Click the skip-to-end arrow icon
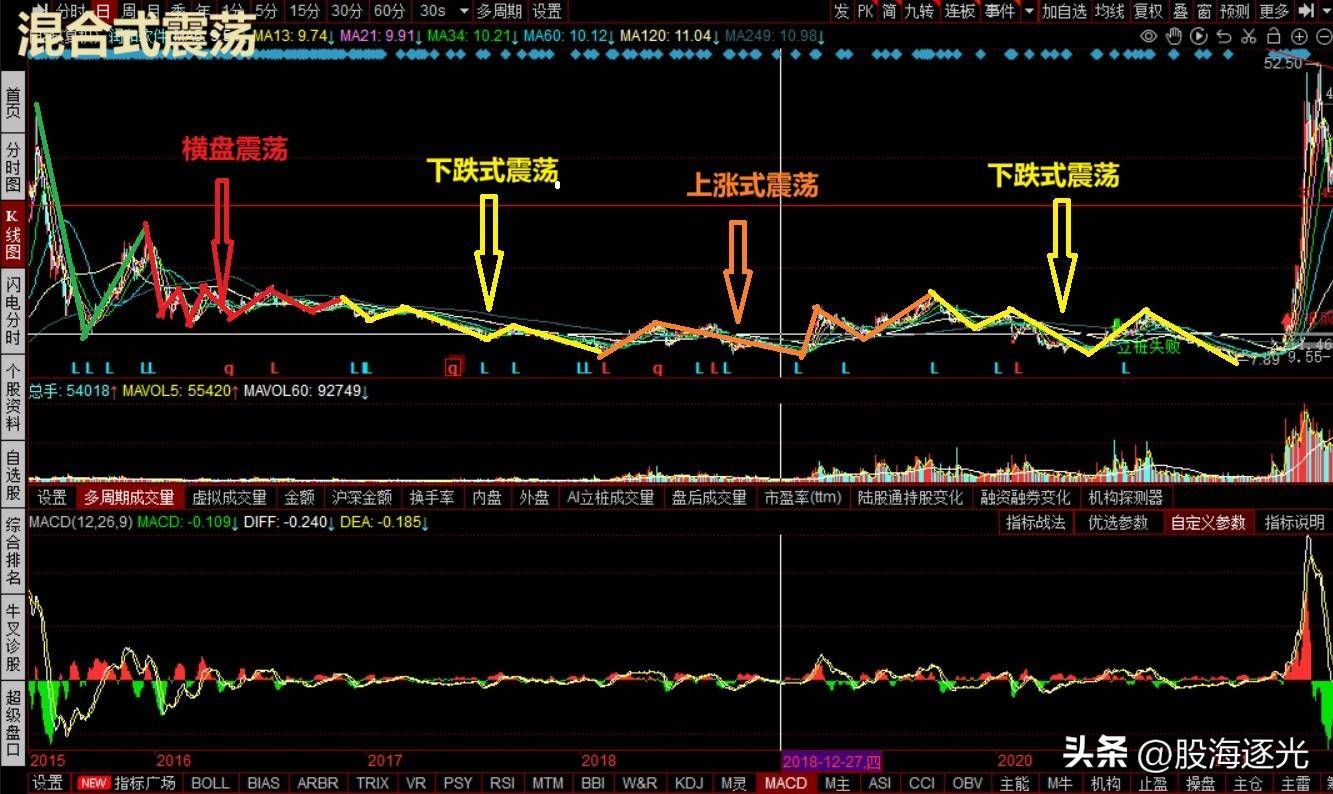This screenshot has height=794, width=1333. click(1306, 11)
